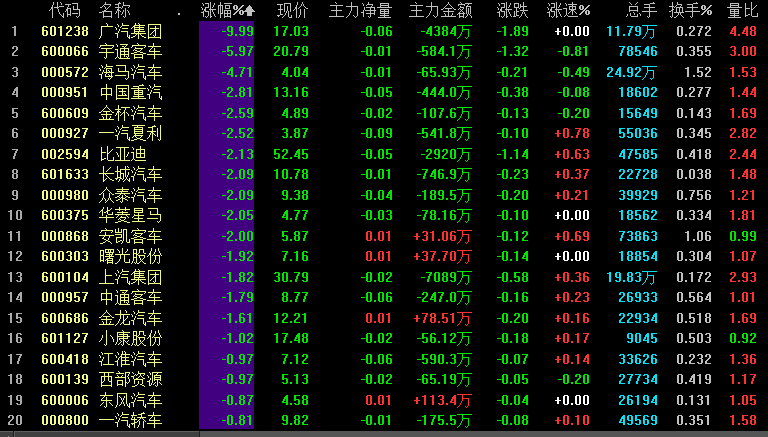
Task: Click the 名称 column header
Action: click(115, 10)
